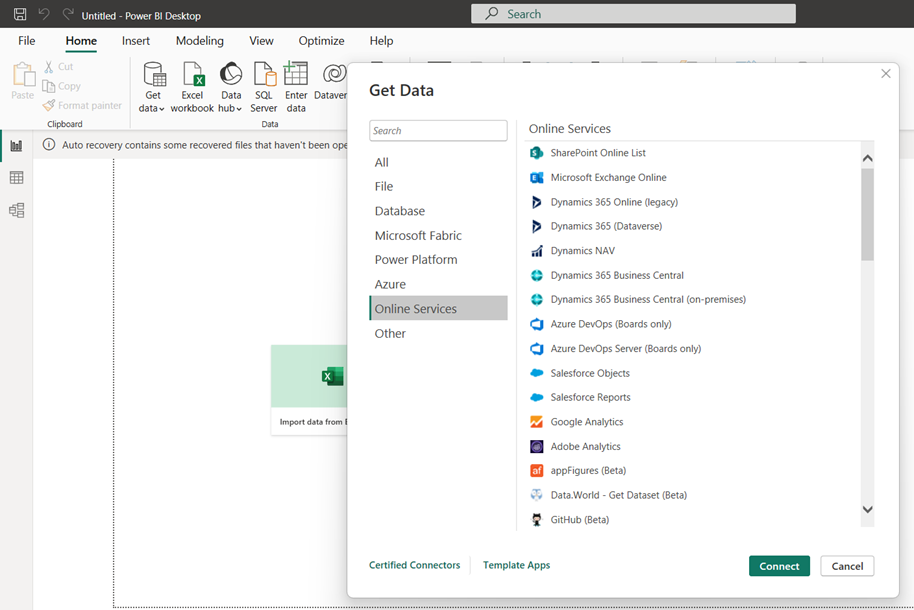Viewport: 914px width, 610px height.
Task: Expand the Data hub dropdown arrow
Action: pyautogui.click(x=239, y=109)
